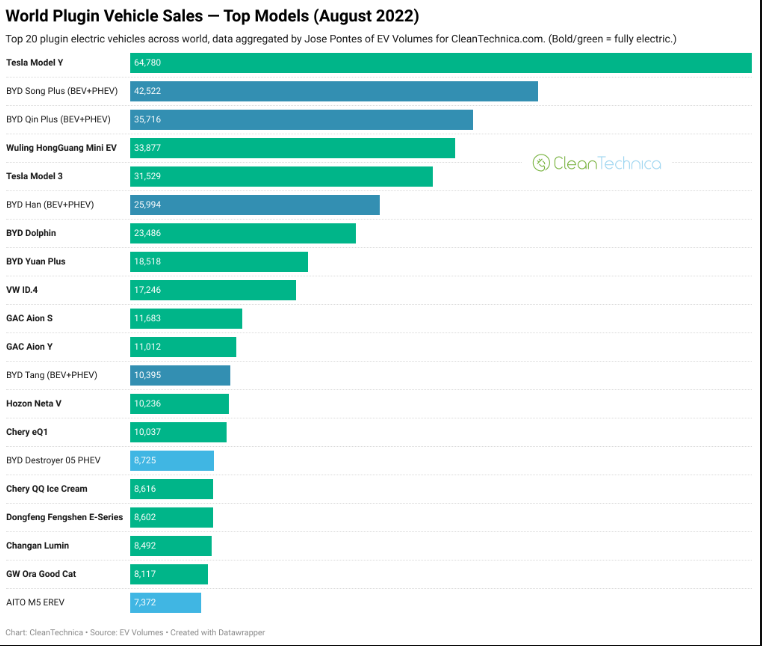The height and width of the screenshot is (646, 762).
Task: Click the BYD Destroyer 05 PHEV label
Action: point(53,460)
